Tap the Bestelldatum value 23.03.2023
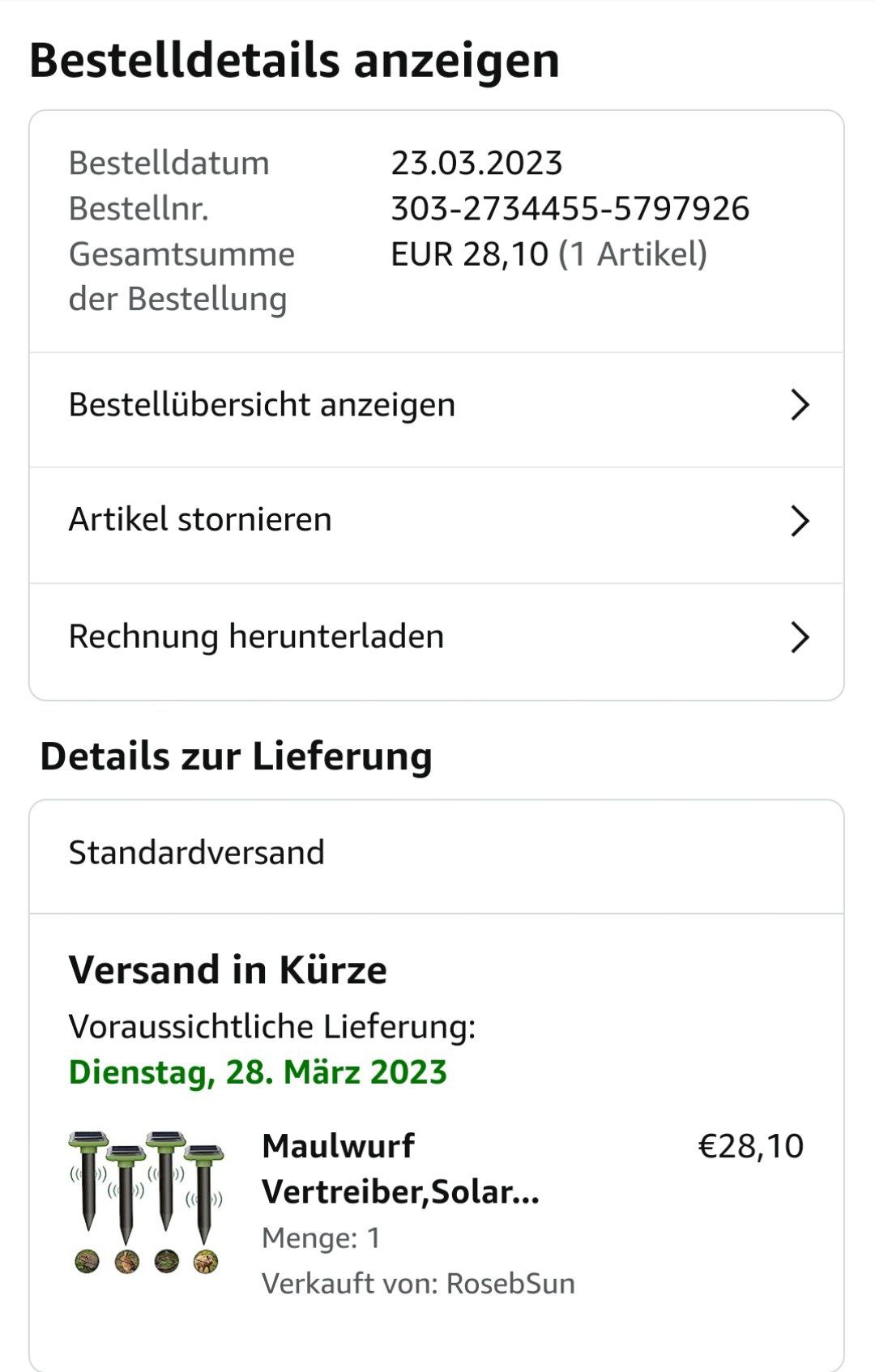 click(476, 164)
